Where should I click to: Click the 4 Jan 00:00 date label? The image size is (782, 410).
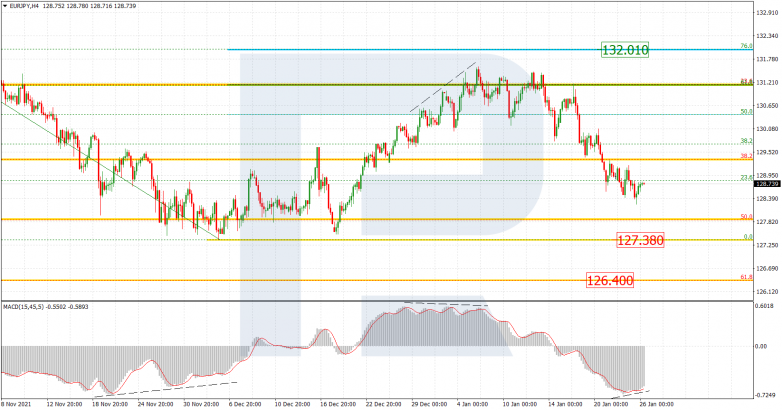(x=472, y=404)
